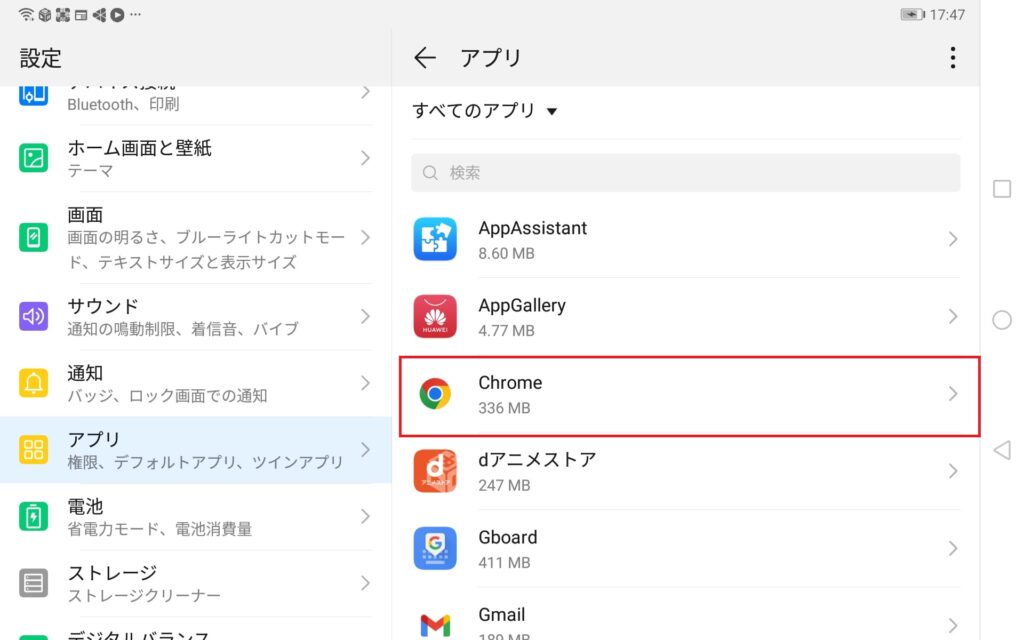Tap the Chrome app icon
1024x640 pixels.
[x=435, y=394]
